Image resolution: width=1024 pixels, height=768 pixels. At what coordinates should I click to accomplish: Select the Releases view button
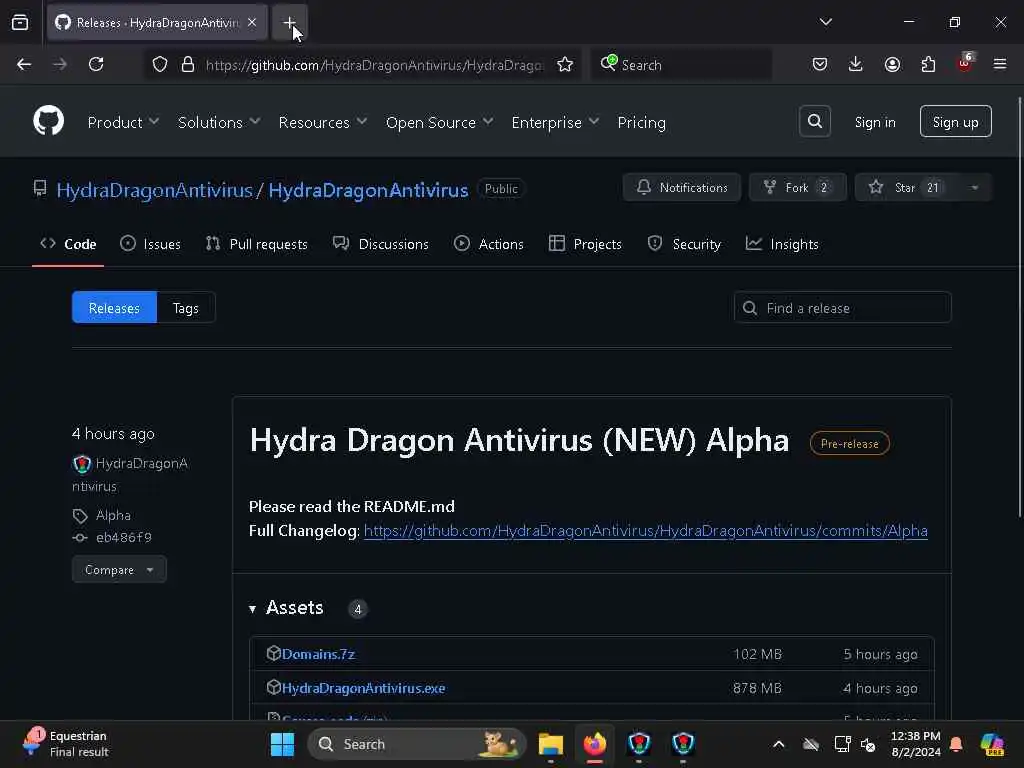[x=114, y=308]
